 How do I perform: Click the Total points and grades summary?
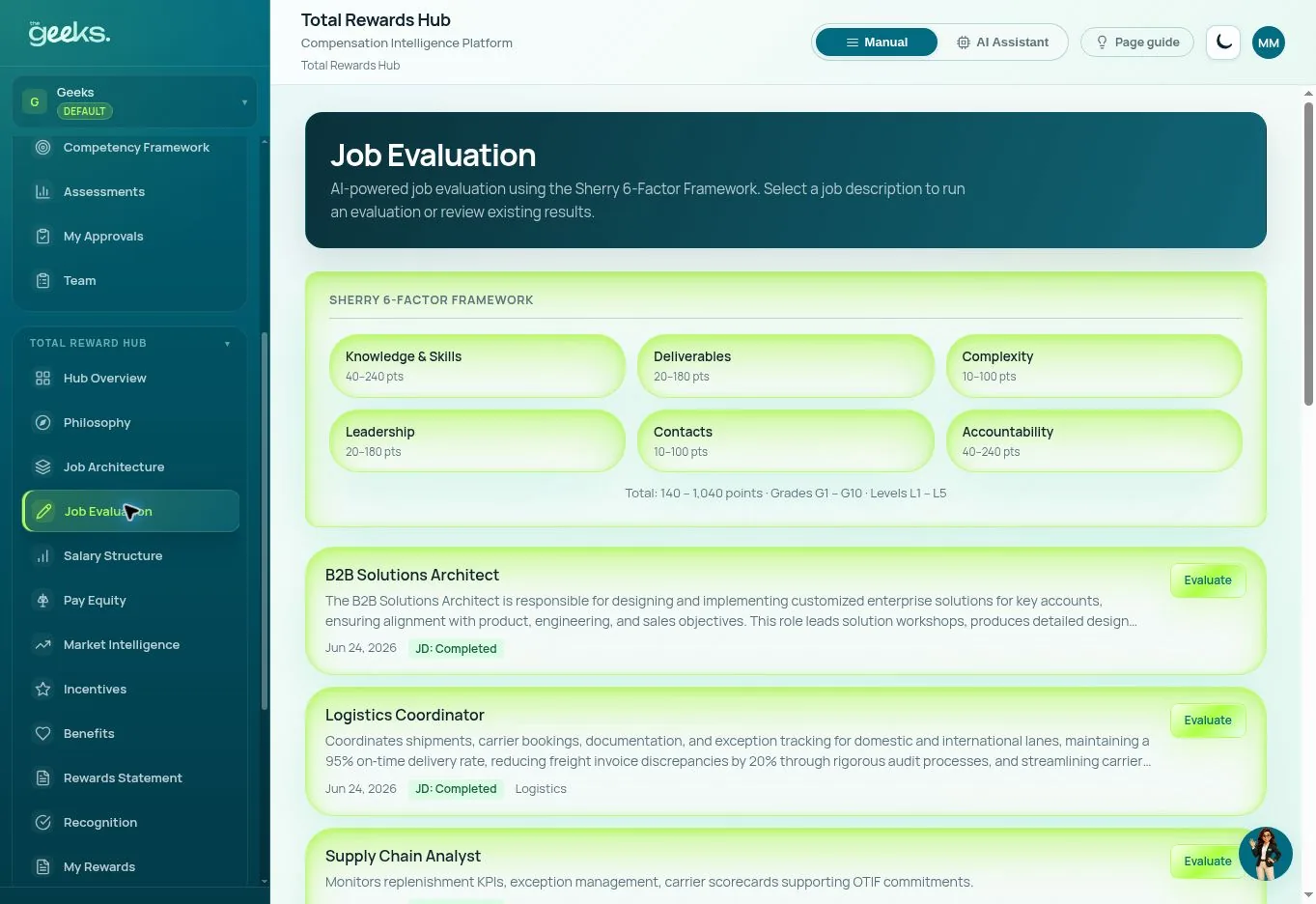coord(785,494)
